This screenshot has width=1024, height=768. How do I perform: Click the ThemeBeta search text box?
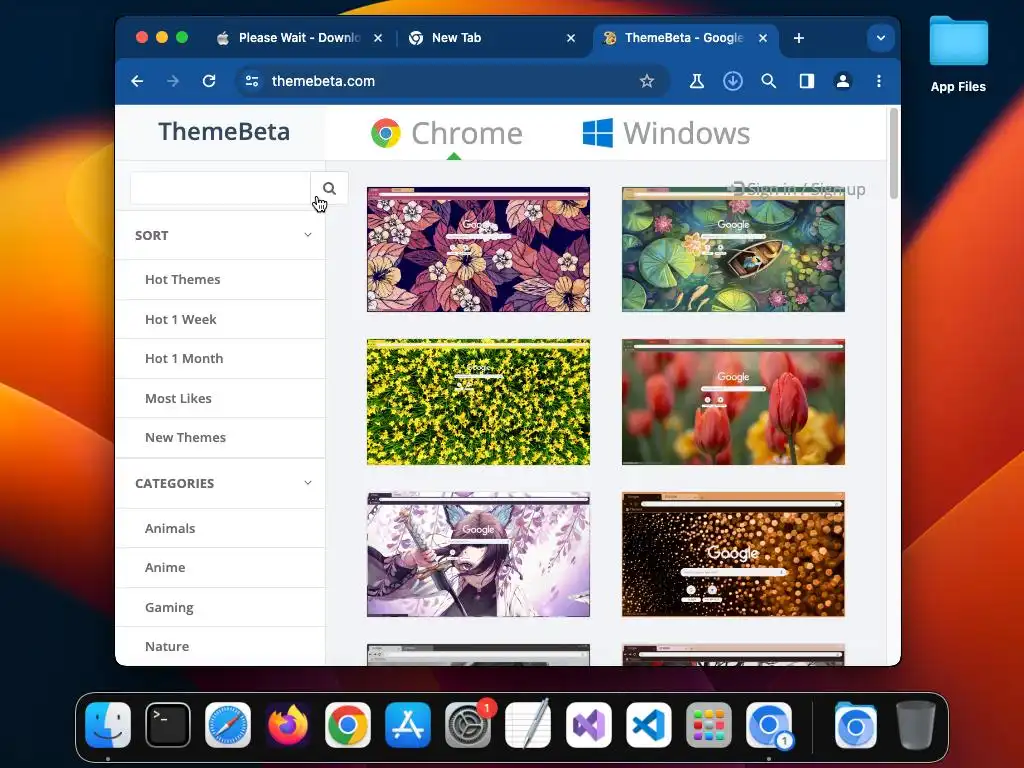[x=220, y=189]
